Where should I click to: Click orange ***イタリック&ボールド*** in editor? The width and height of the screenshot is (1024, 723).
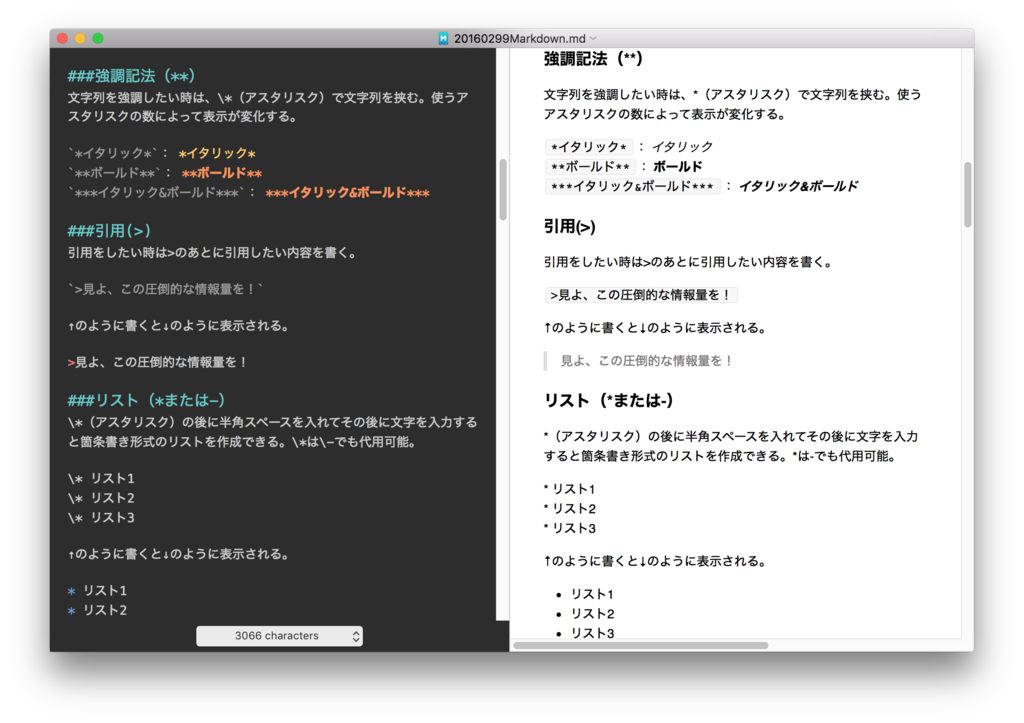coord(347,193)
